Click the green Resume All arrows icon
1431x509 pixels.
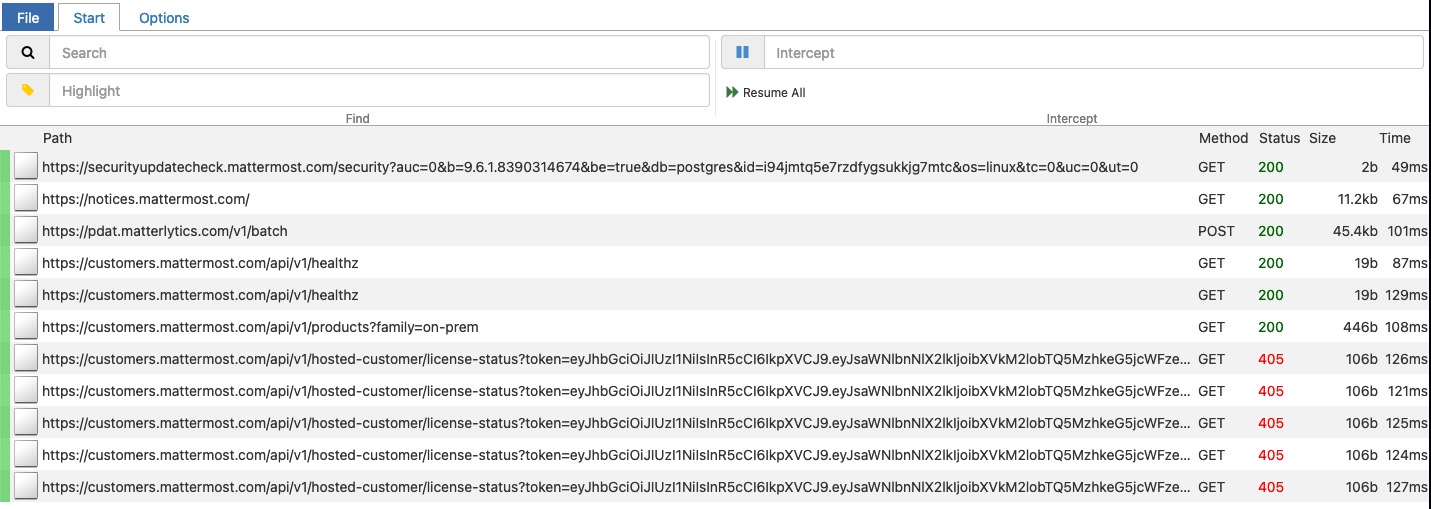[x=733, y=93]
